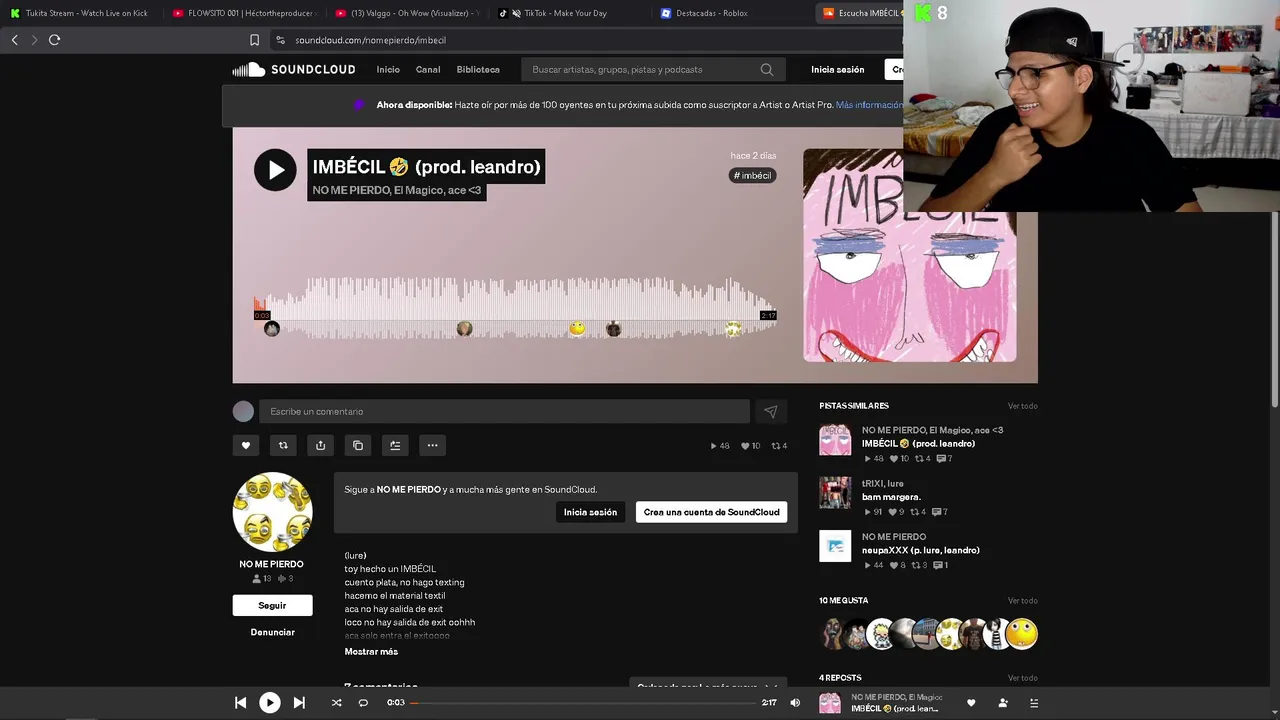The width and height of the screenshot is (1280, 720).
Task: Open neupaXXX thumbnail in similar tracks
Action: [x=835, y=546]
